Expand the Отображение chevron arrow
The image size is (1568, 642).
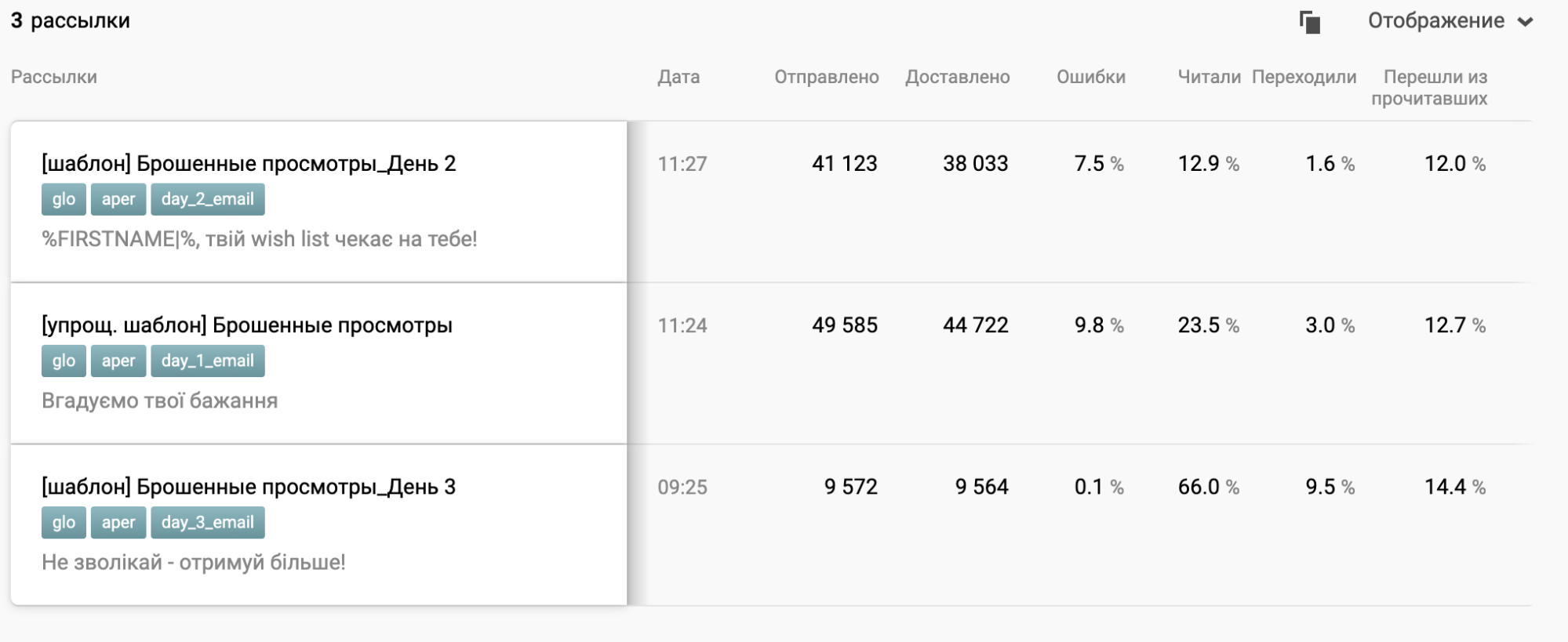tap(1525, 23)
